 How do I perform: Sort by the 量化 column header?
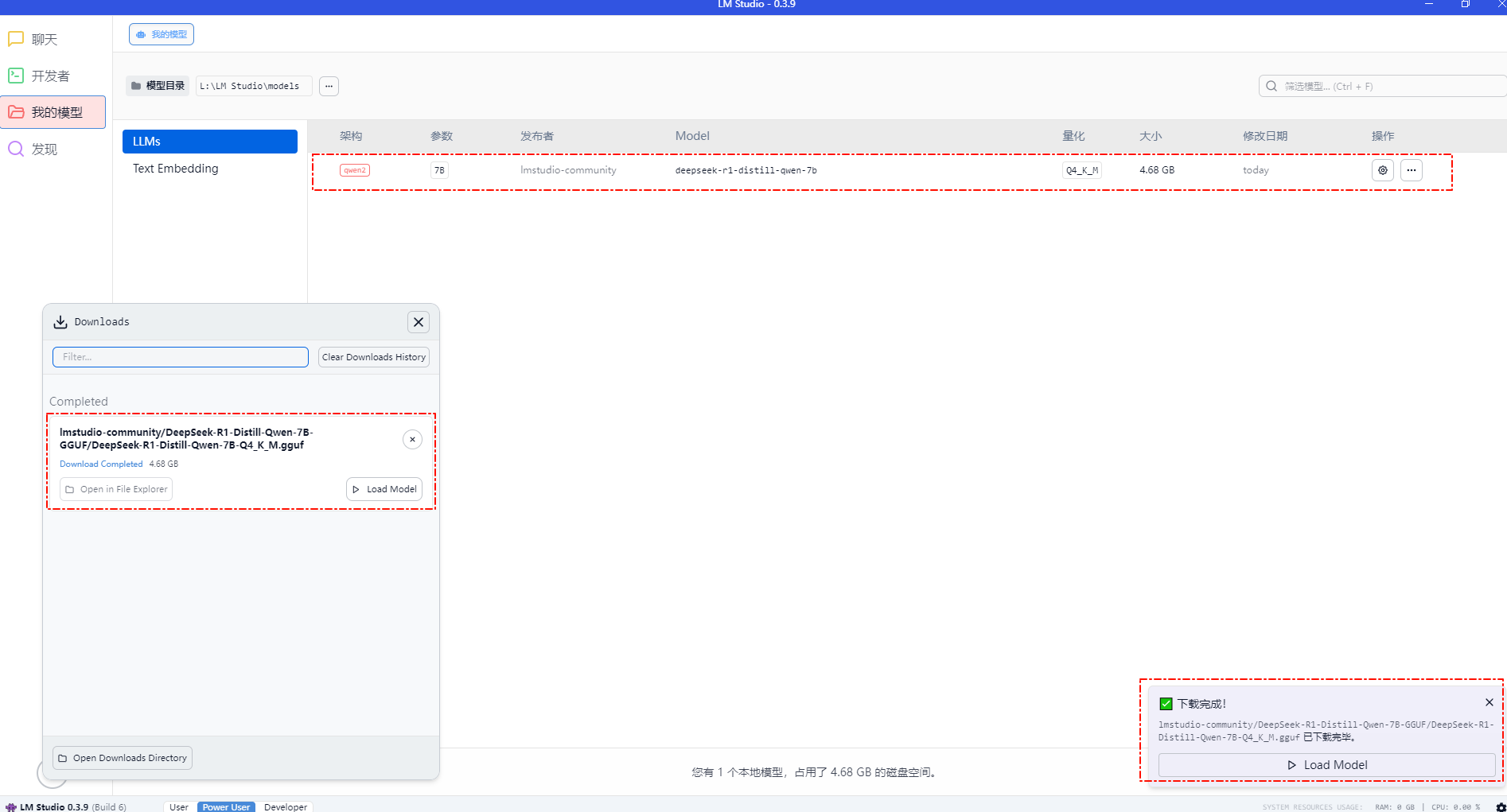[1073, 136]
